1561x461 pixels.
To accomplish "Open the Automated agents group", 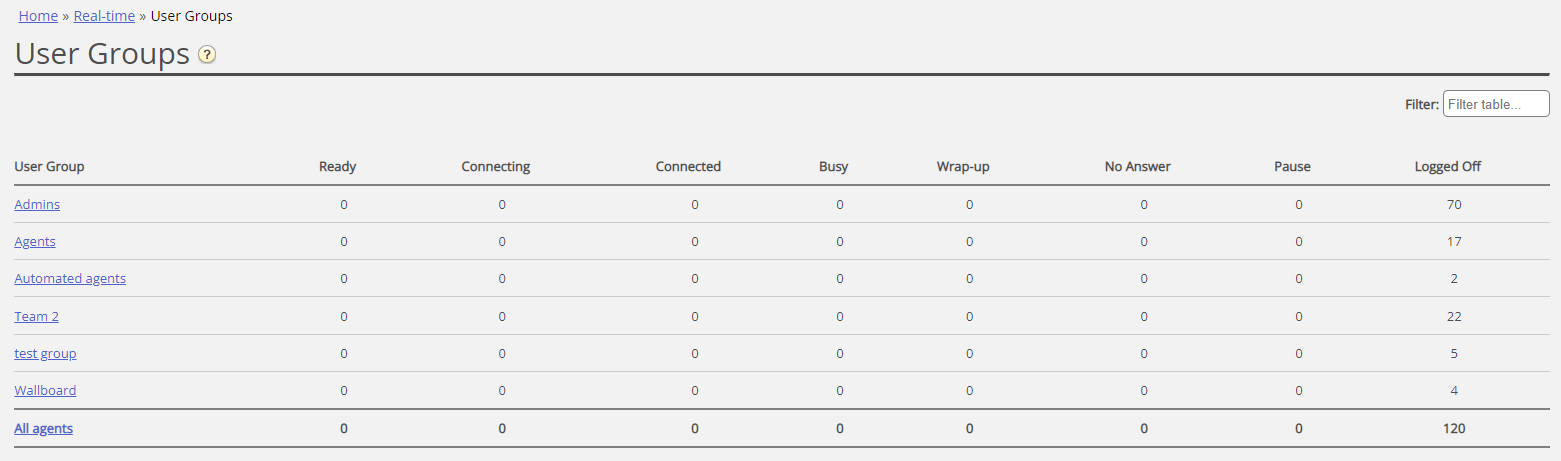I will [x=70, y=278].
